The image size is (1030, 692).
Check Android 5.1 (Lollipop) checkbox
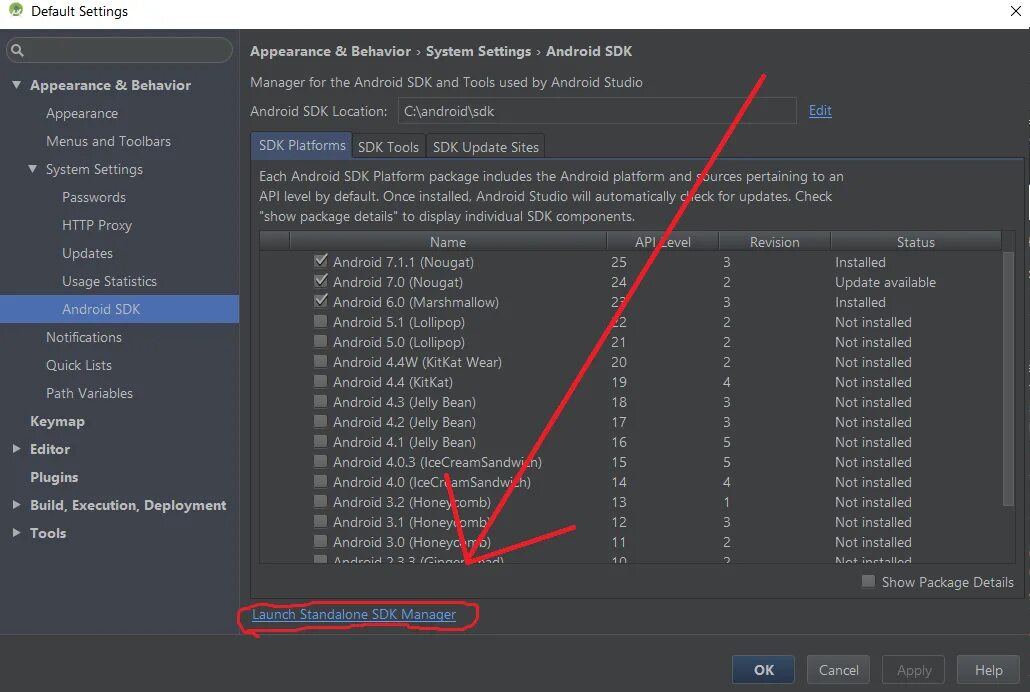[x=321, y=321]
